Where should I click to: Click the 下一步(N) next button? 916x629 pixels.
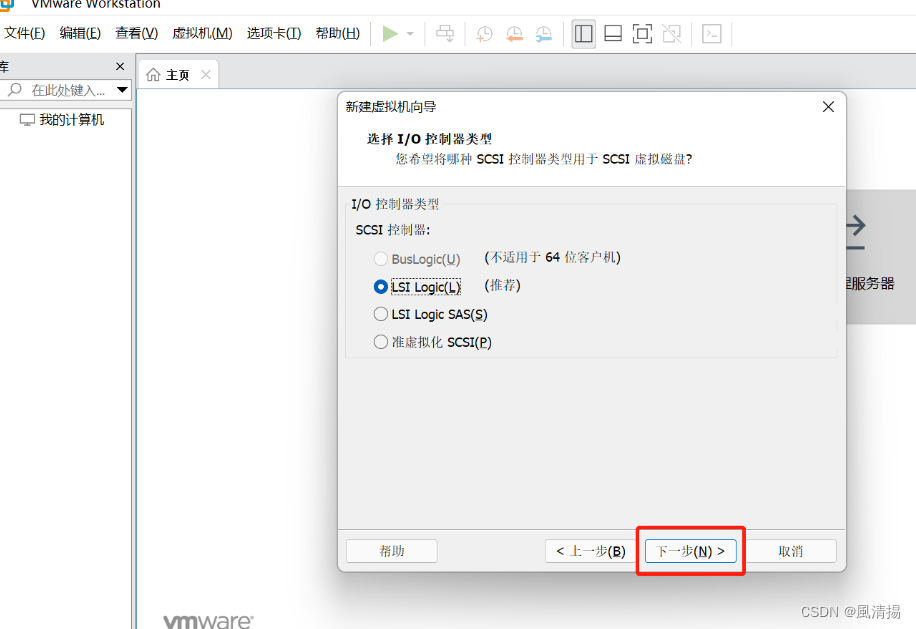pyautogui.click(x=691, y=551)
